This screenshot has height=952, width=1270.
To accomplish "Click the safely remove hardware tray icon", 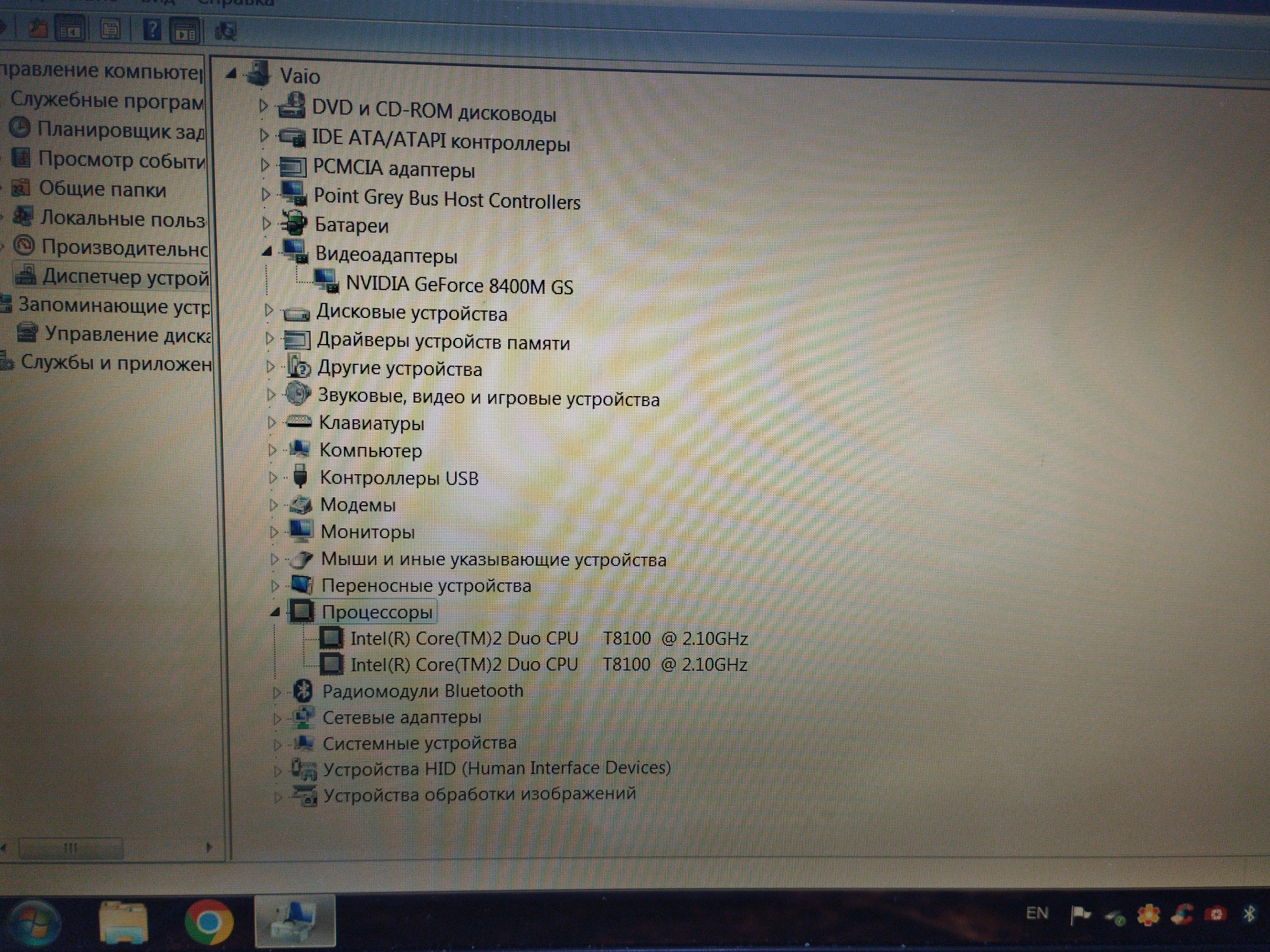I will 1115,916.
